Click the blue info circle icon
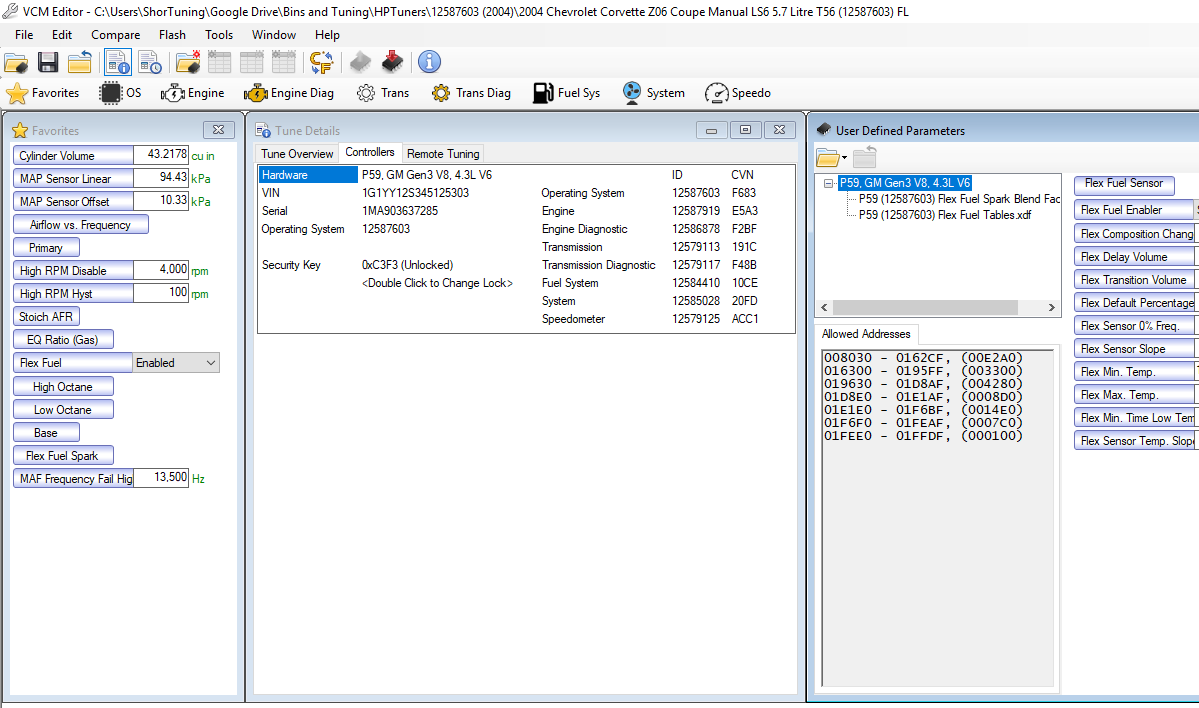 429,62
